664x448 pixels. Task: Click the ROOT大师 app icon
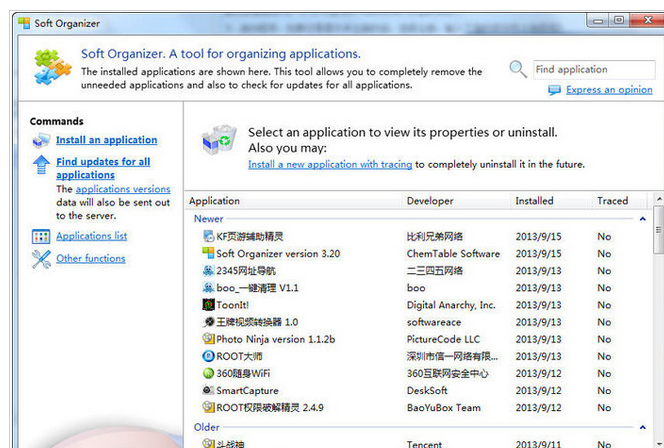click(x=208, y=356)
